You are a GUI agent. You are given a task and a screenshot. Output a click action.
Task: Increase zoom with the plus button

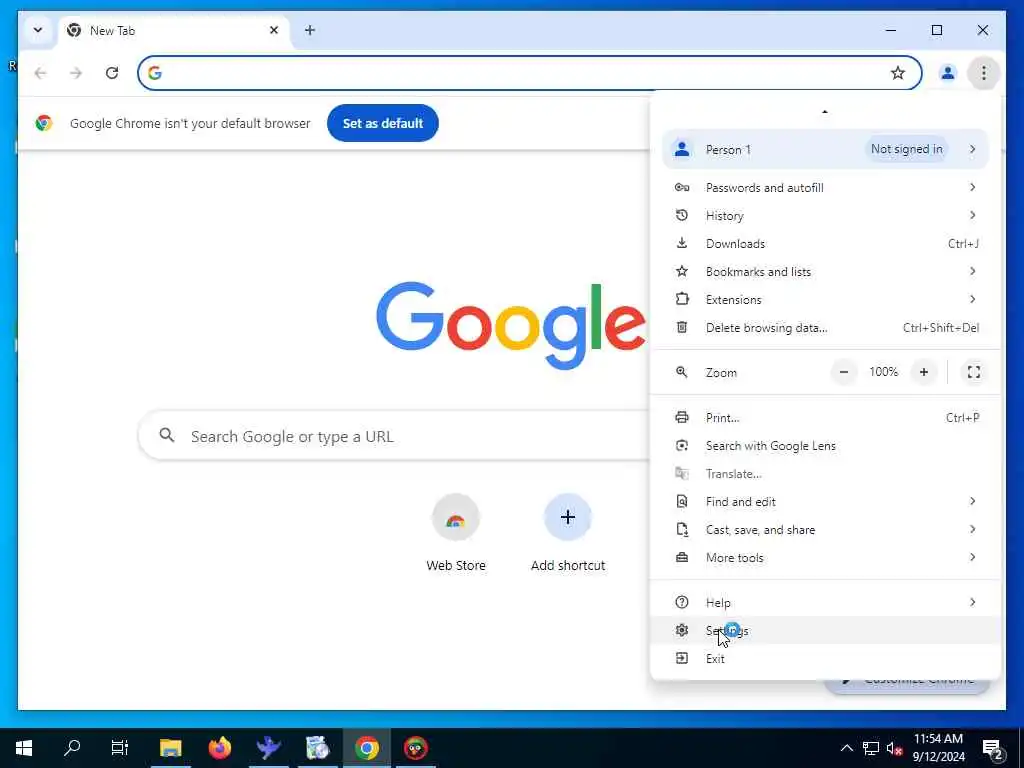click(923, 372)
